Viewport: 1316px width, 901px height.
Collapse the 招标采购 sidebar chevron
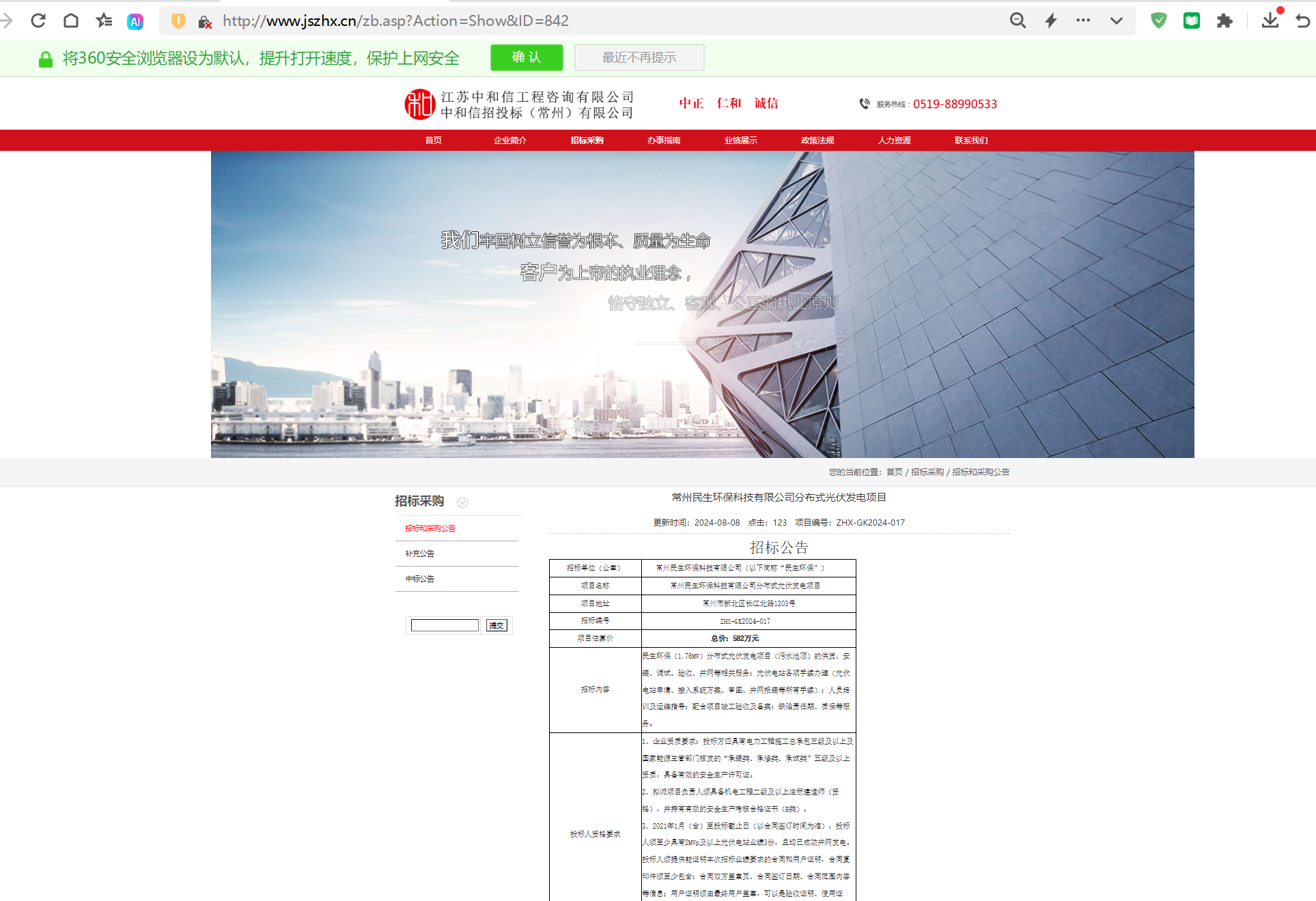tap(462, 502)
